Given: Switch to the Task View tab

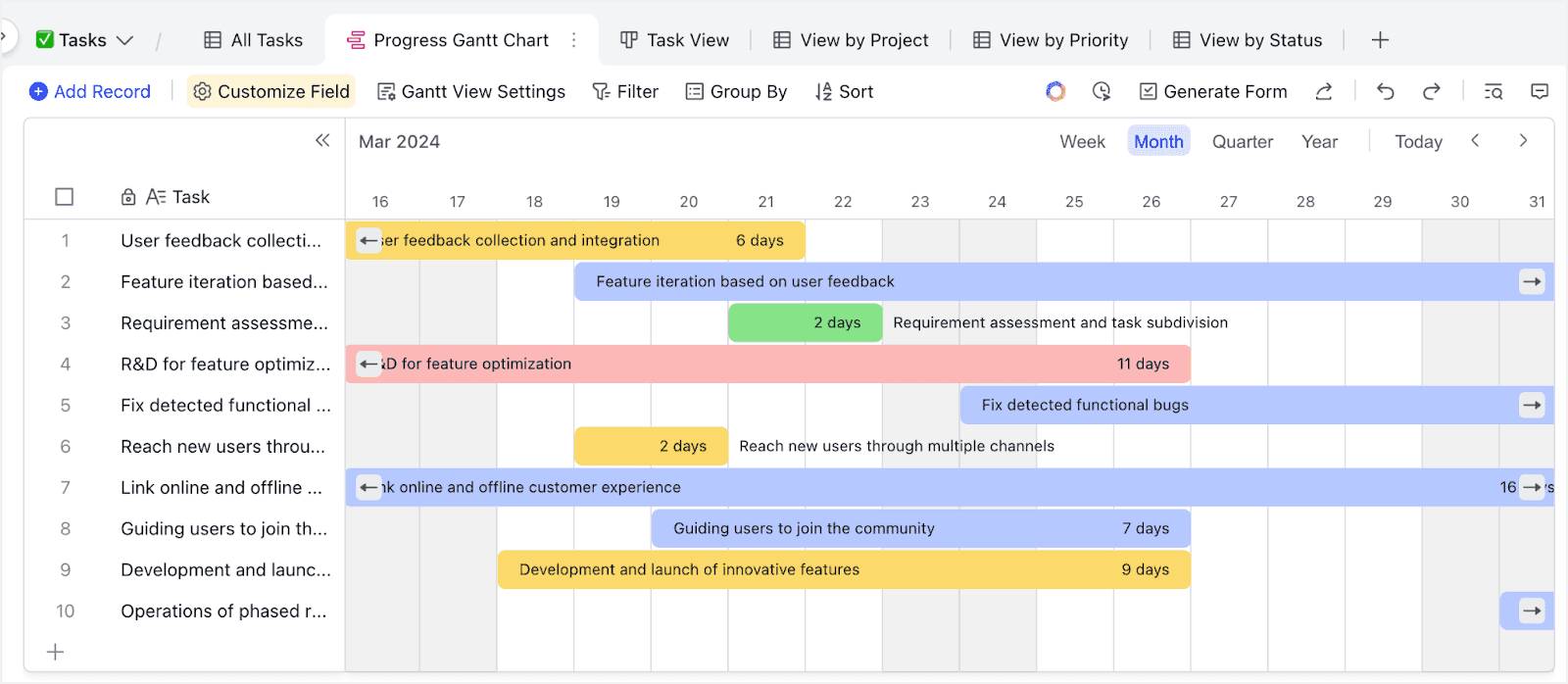Looking at the screenshot, I should click(x=674, y=40).
